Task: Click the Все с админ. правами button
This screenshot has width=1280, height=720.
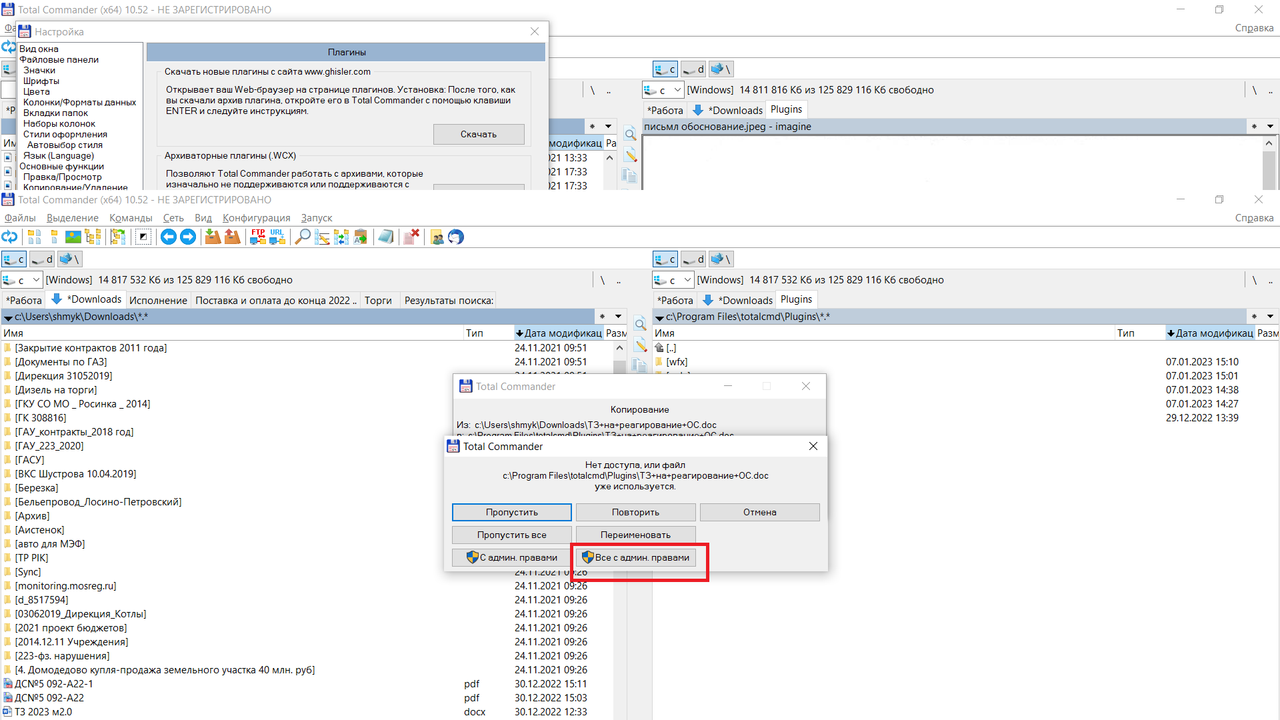Action: (x=636, y=558)
